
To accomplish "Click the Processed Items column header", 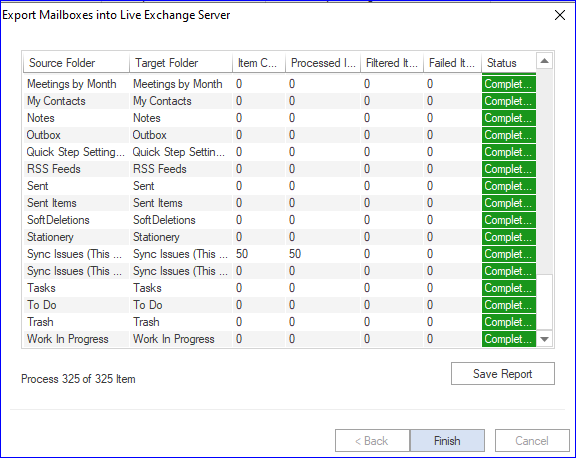I will click(323, 63).
